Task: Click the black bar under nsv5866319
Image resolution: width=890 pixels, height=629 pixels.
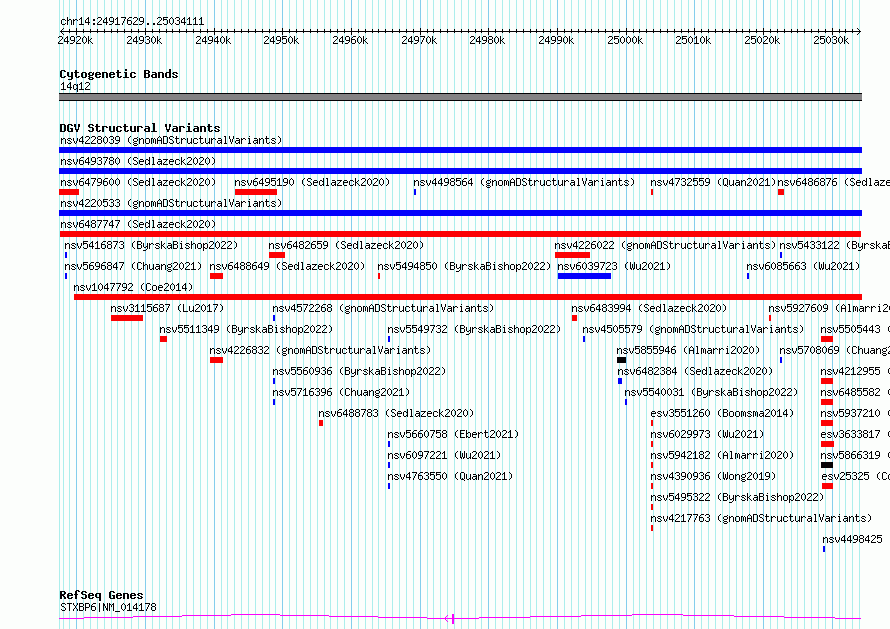Action: coord(827,465)
